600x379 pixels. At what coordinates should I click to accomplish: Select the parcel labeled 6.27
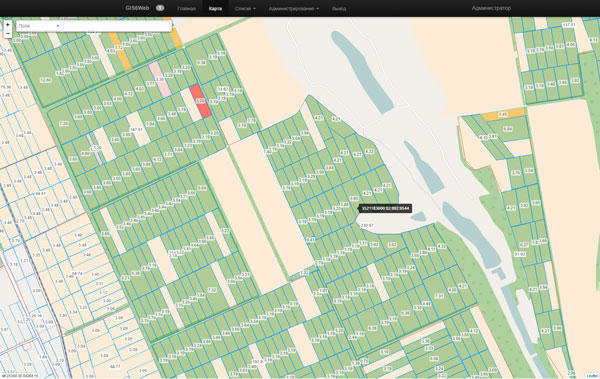[x=523, y=245]
